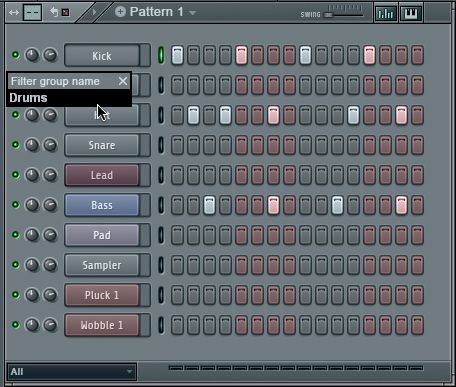456x387 pixels.
Task: Toggle the last step of Kick row
Action: (417, 55)
